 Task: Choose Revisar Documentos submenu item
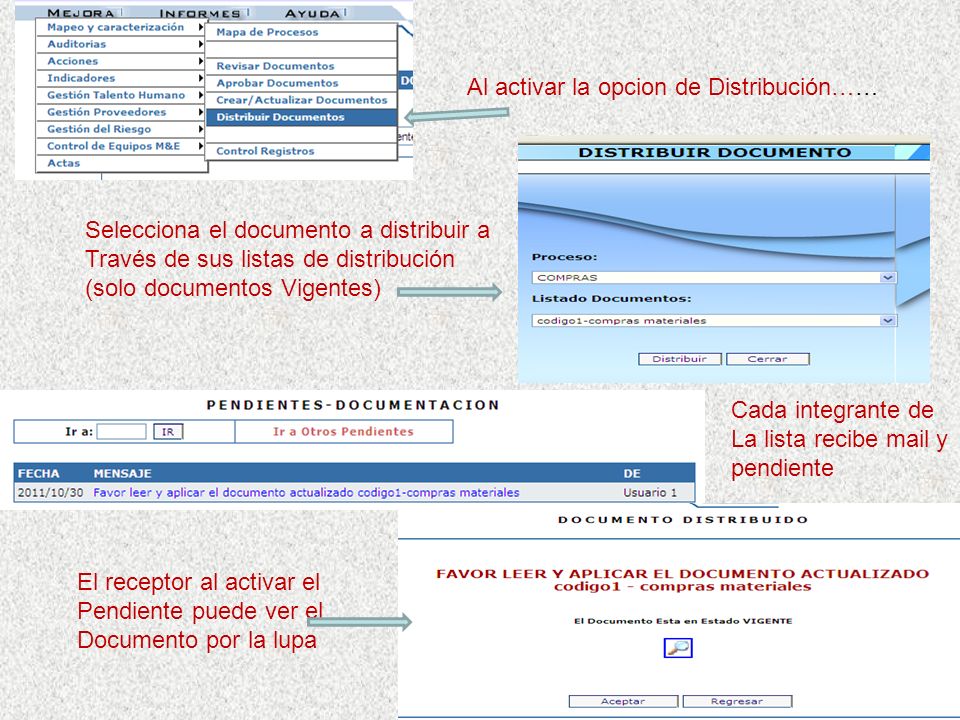click(x=301, y=66)
